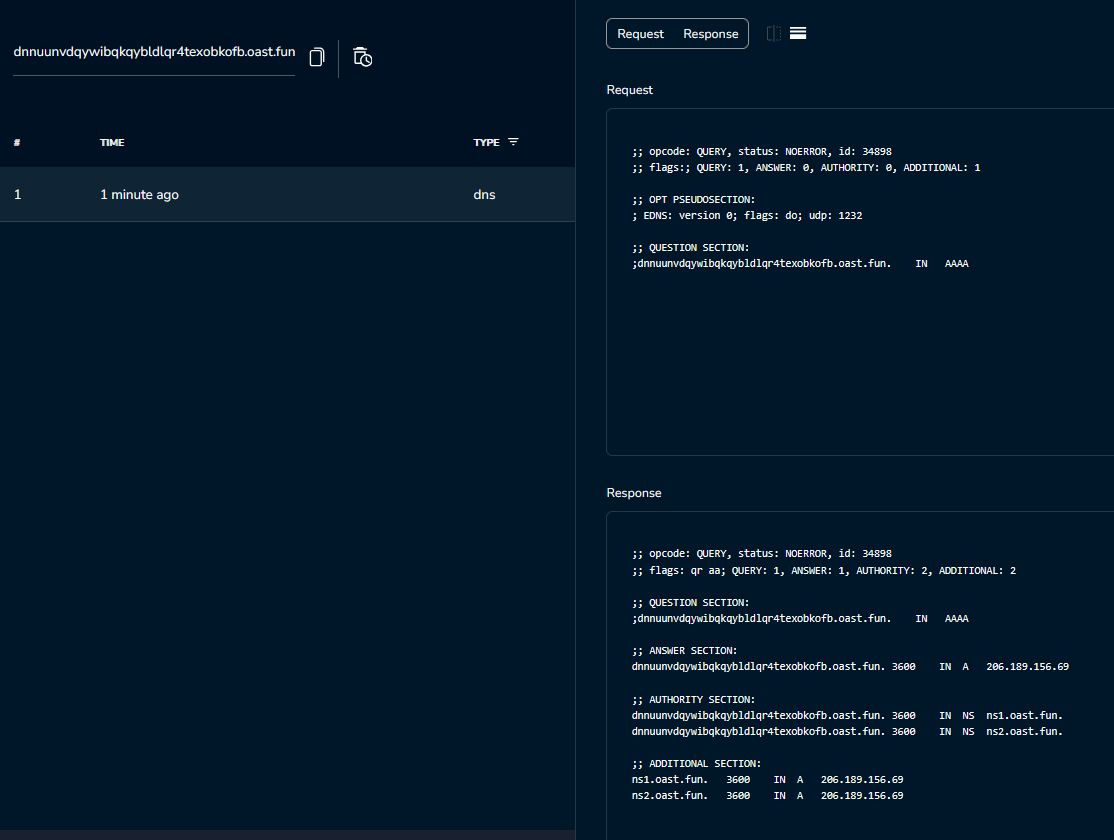Click the request opcode line with id 34898

(762, 151)
